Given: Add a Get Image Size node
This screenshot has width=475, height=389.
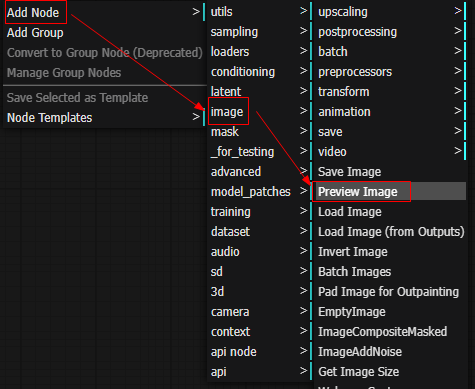Looking at the screenshot, I should tap(391, 372).
